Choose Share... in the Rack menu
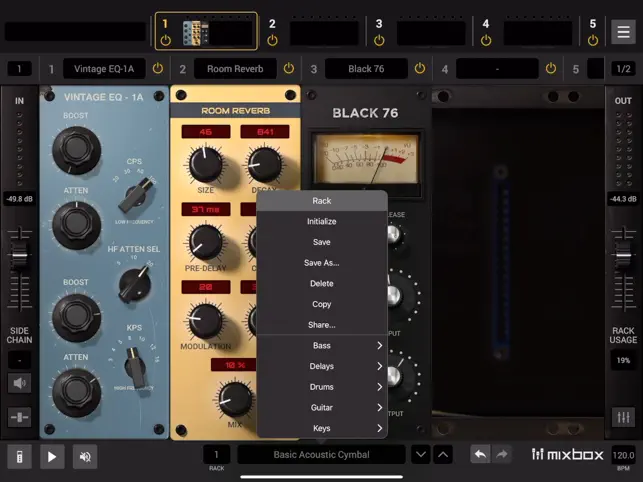The height and width of the screenshot is (482, 643). click(322, 325)
